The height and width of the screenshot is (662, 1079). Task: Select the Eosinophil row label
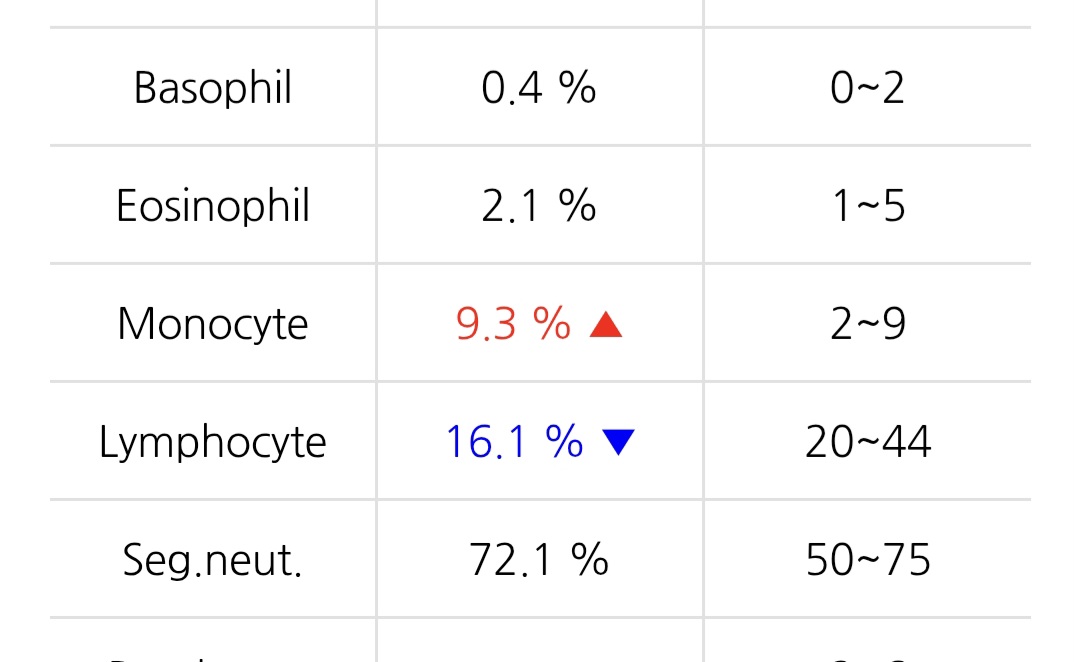[213, 206]
